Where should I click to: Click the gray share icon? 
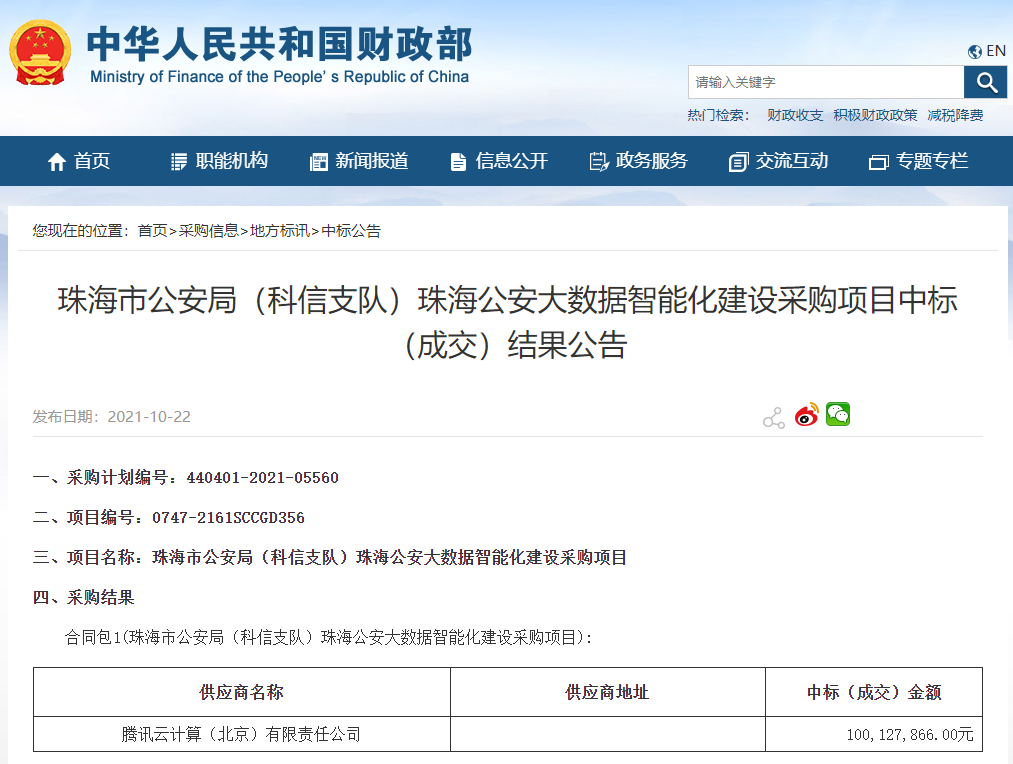774,417
